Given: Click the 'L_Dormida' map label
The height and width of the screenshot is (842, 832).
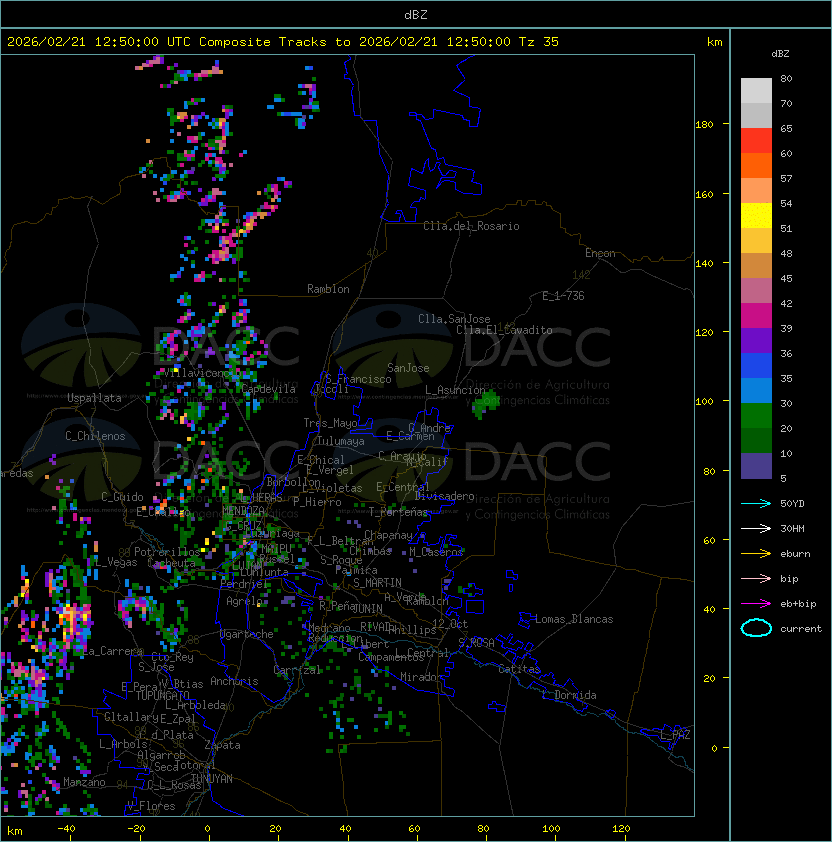Looking at the screenshot, I should [x=569, y=695].
